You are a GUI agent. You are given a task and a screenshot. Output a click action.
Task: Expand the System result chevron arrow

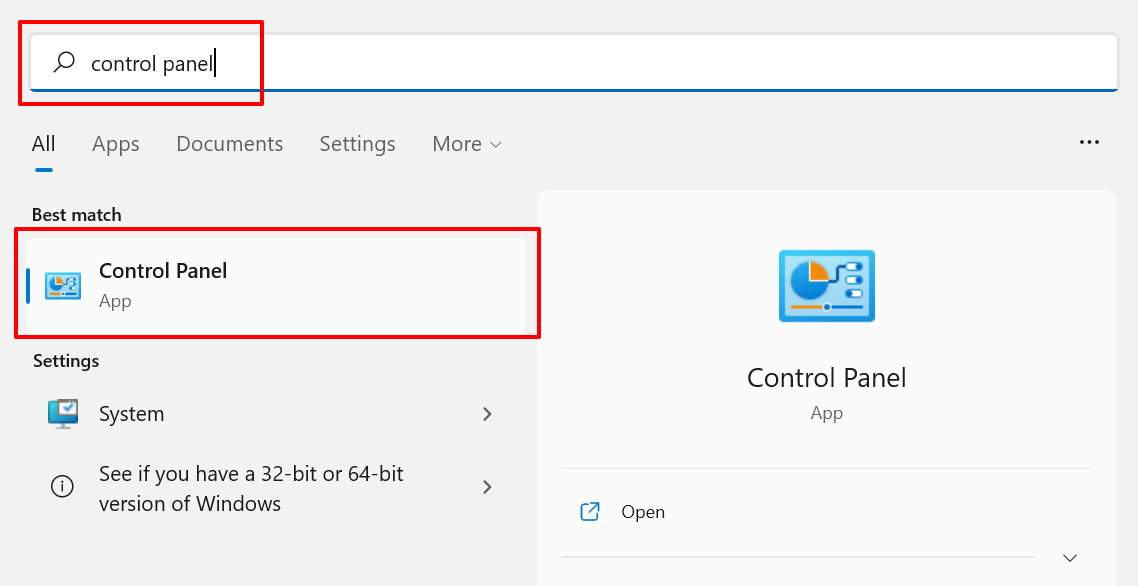pos(487,414)
